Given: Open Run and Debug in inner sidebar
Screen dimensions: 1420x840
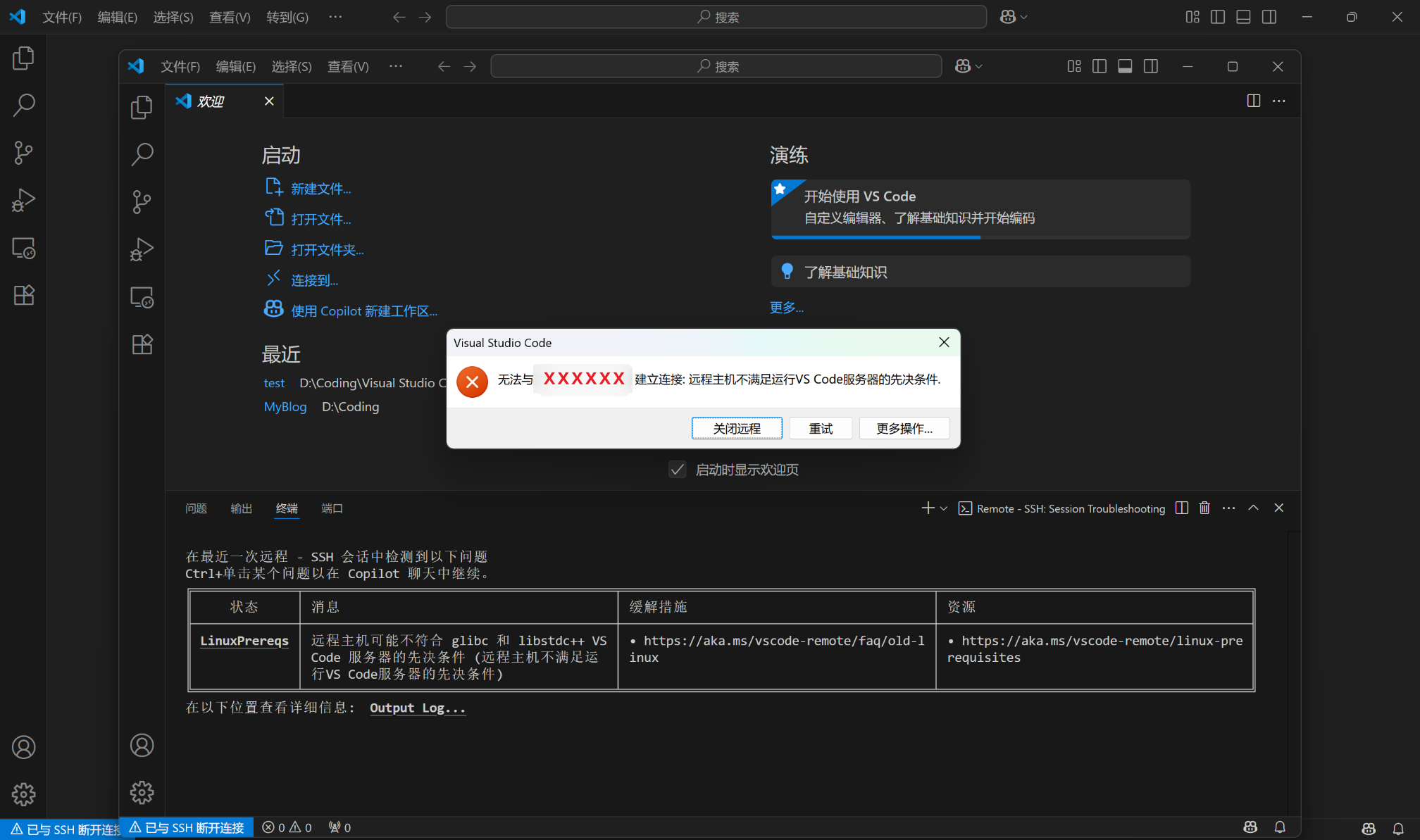Looking at the screenshot, I should tap(142, 250).
